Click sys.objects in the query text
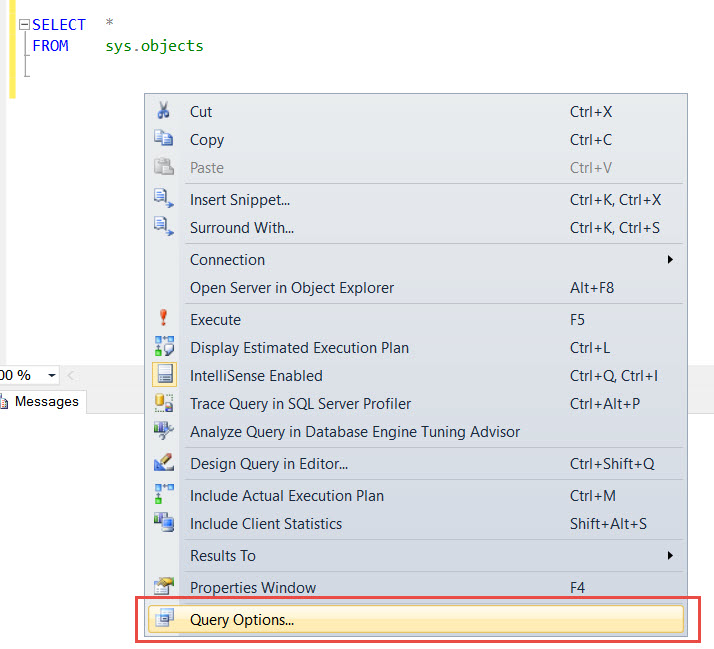The height and width of the screenshot is (649, 714). [x=154, y=46]
